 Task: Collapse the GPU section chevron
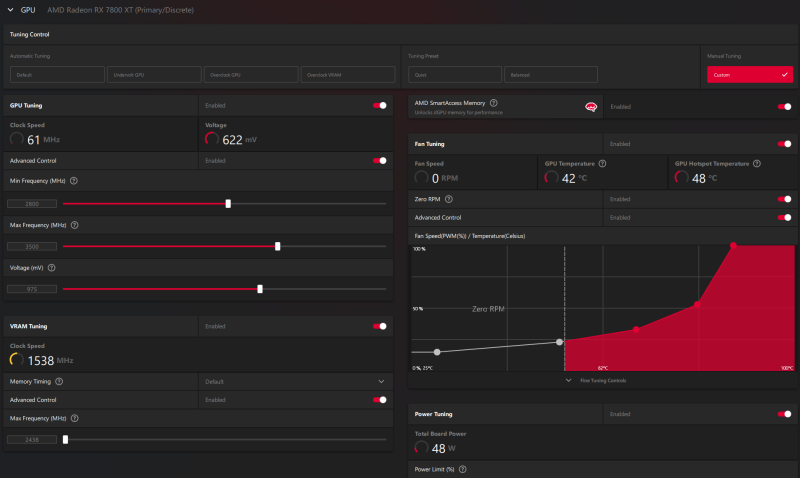click(10, 10)
